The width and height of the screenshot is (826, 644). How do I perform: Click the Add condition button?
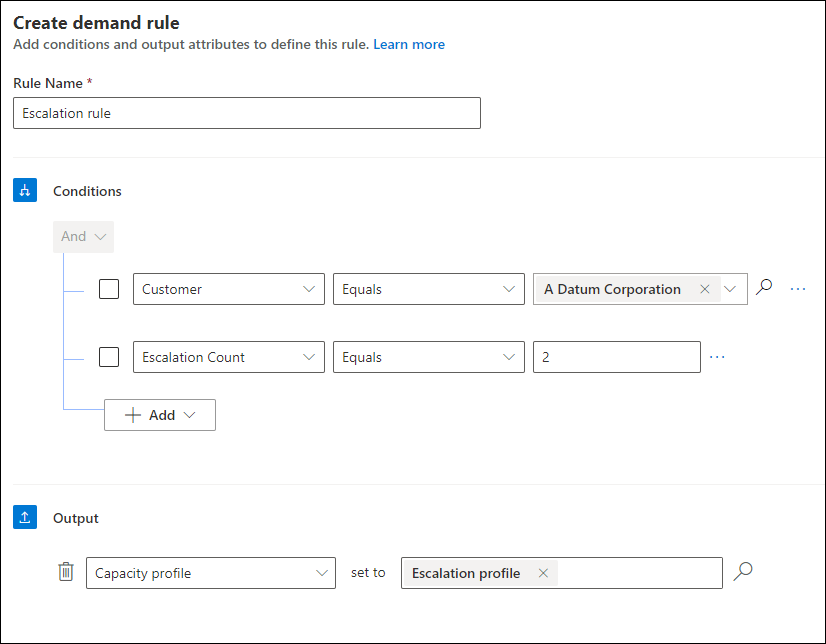pyautogui.click(x=160, y=415)
